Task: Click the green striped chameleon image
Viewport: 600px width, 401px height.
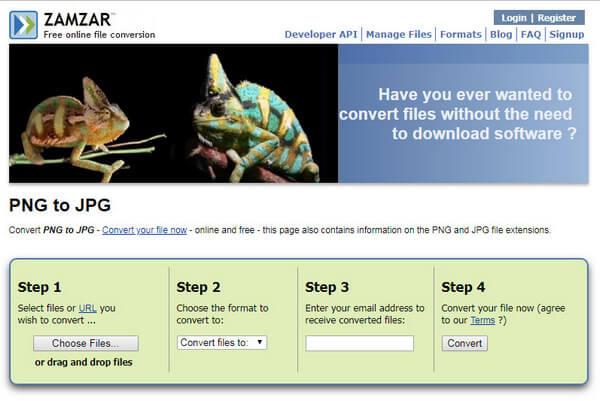Action: coord(250,110)
